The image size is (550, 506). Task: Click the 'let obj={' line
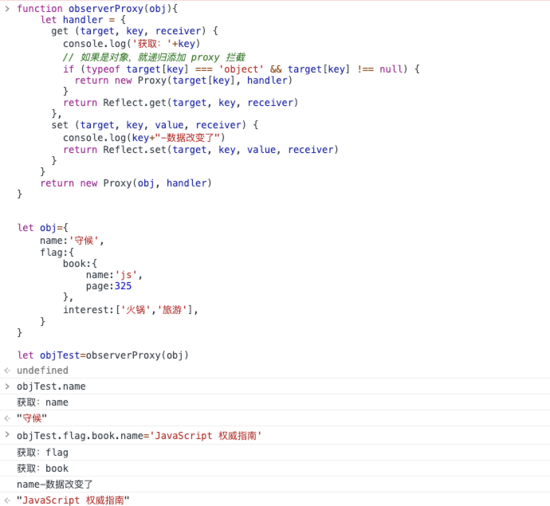coord(42,228)
